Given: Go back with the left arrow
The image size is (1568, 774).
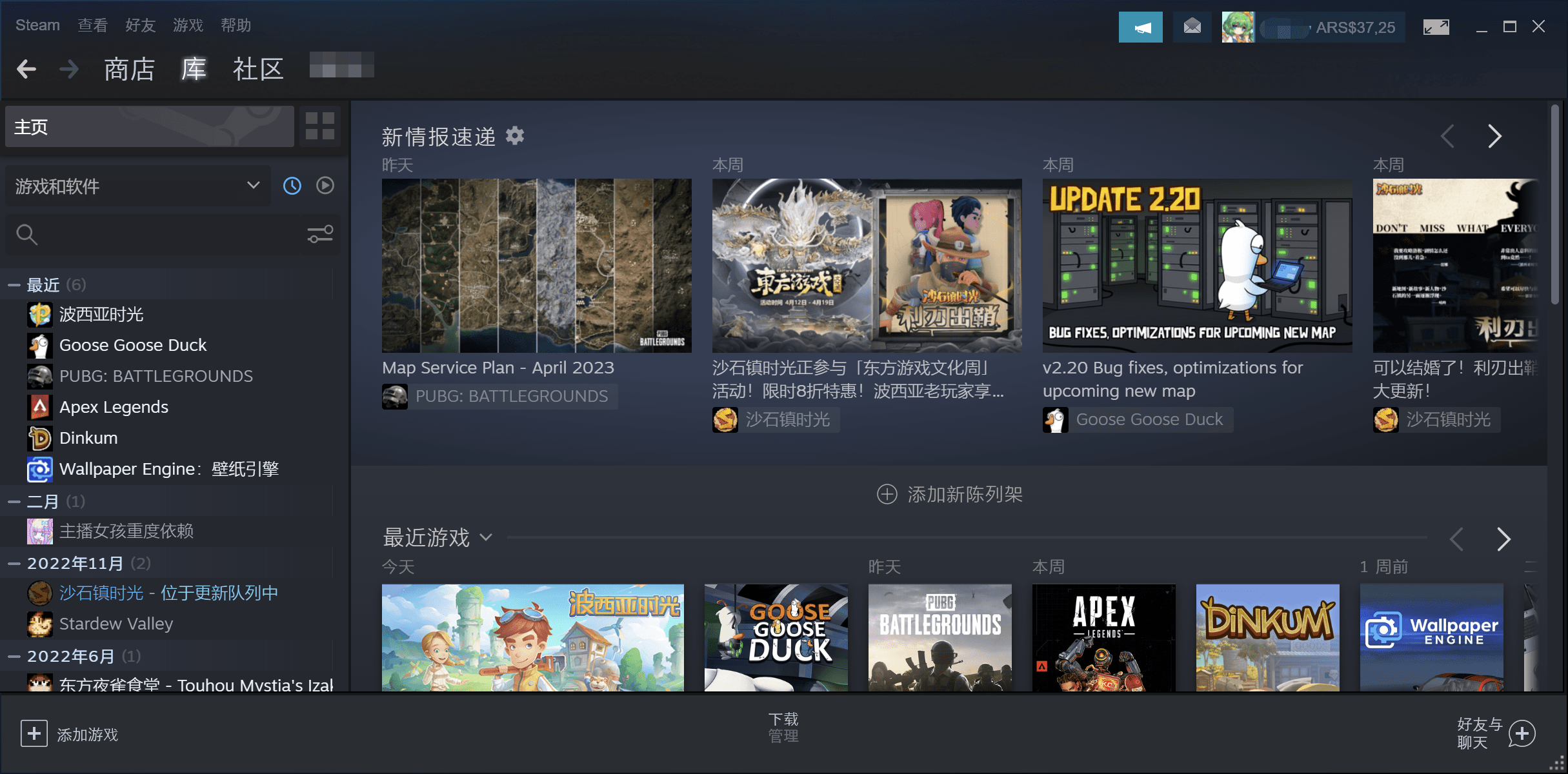Looking at the screenshot, I should point(26,69).
